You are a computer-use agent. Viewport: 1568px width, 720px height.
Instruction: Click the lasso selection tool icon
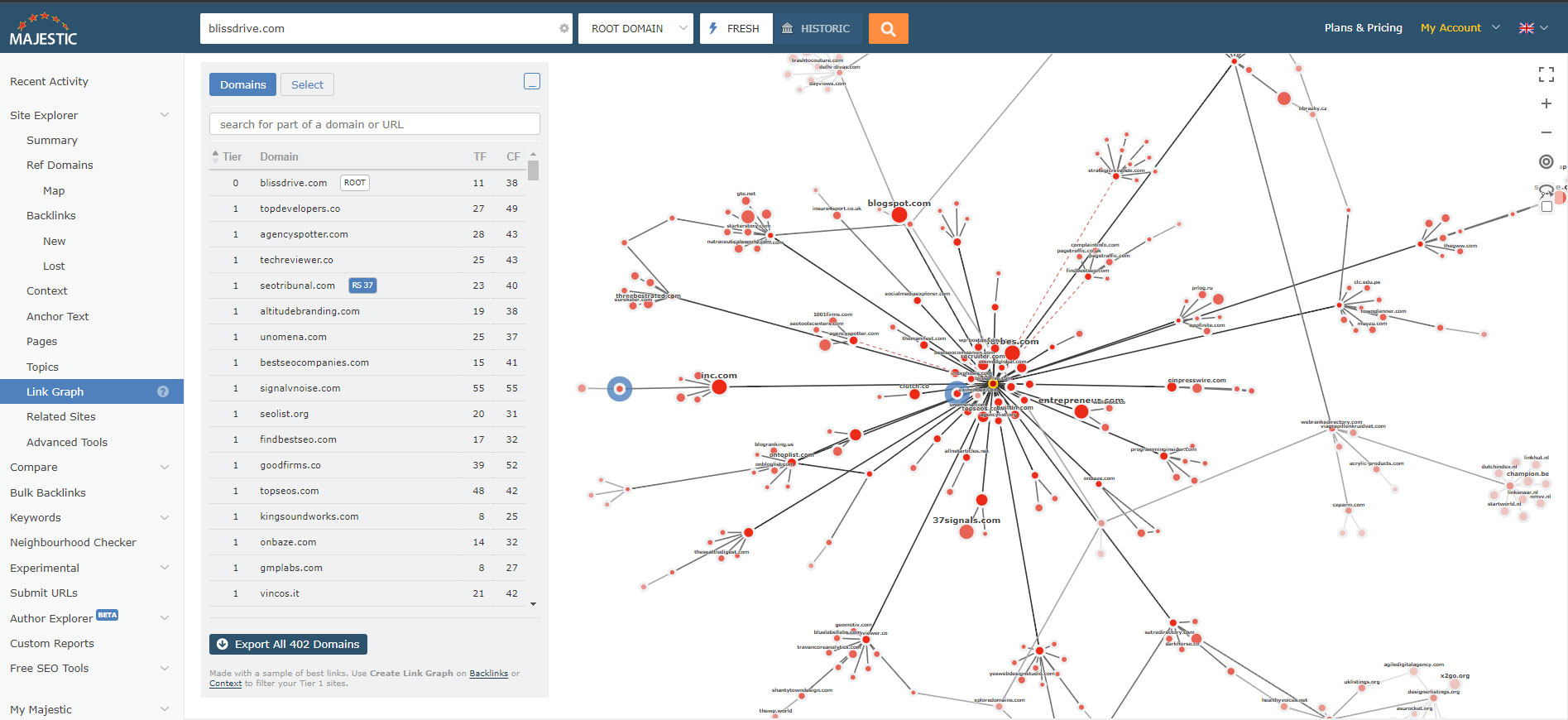(1546, 190)
